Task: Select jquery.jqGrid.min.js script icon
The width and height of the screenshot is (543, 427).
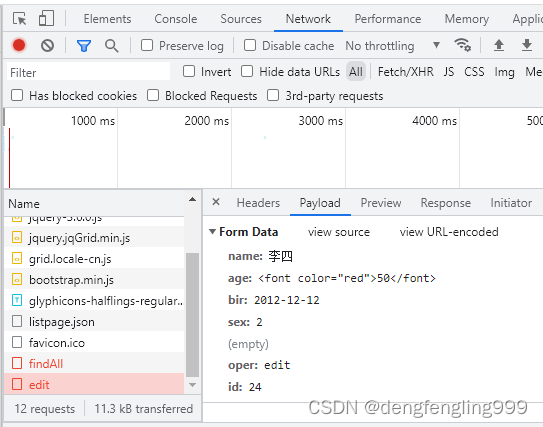Action: [x=17, y=238]
